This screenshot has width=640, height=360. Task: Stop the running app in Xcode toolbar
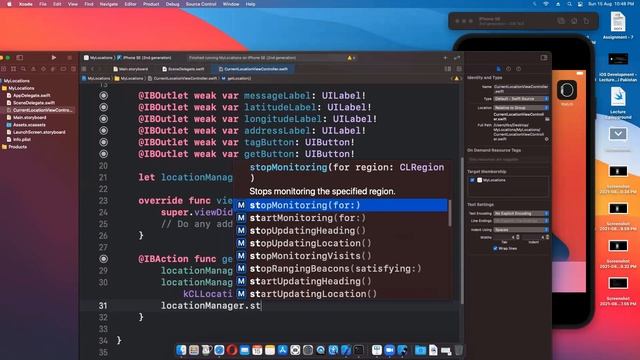click(x=69, y=58)
